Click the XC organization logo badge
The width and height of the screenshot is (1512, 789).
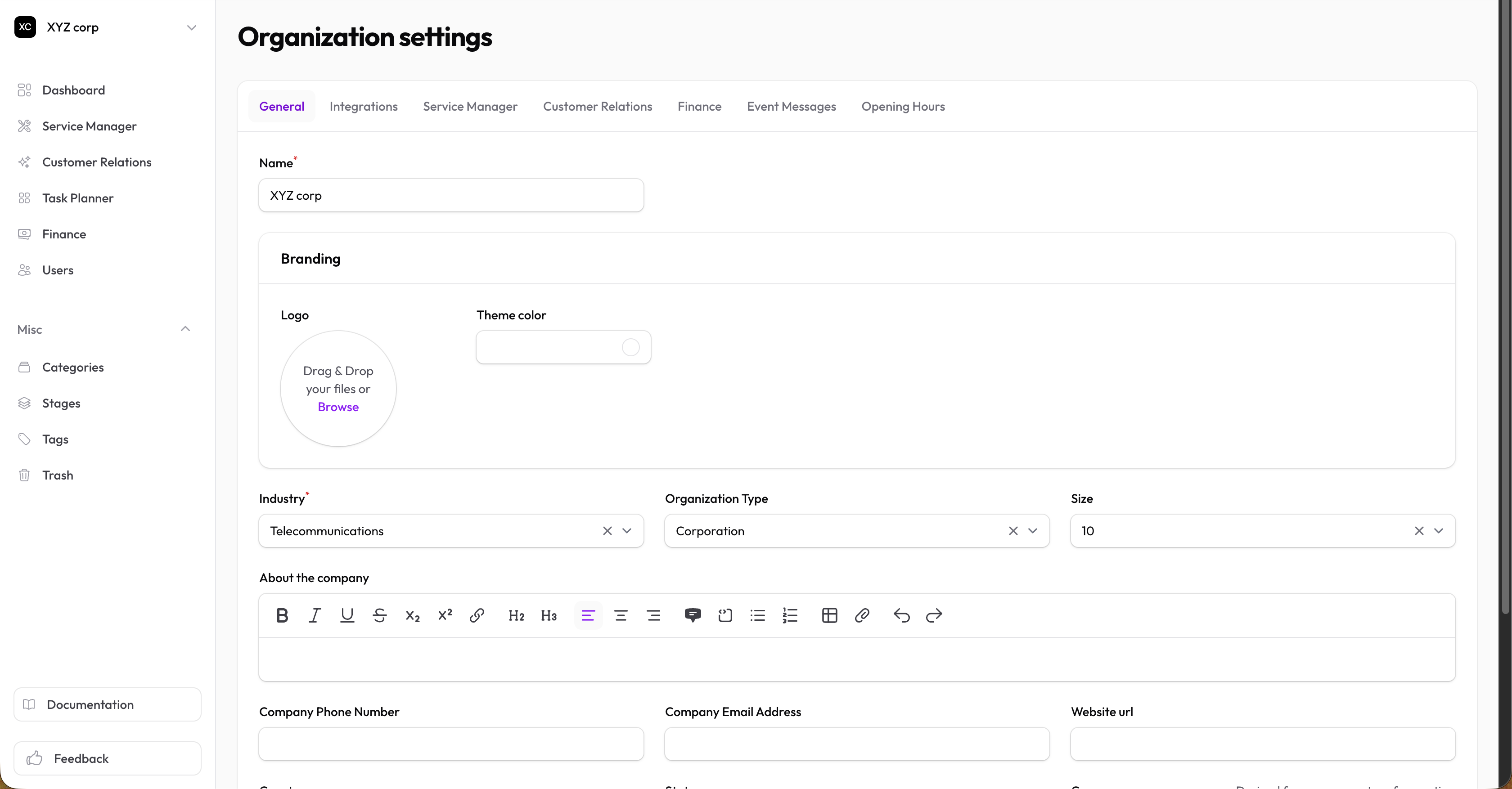[x=25, y=27]
